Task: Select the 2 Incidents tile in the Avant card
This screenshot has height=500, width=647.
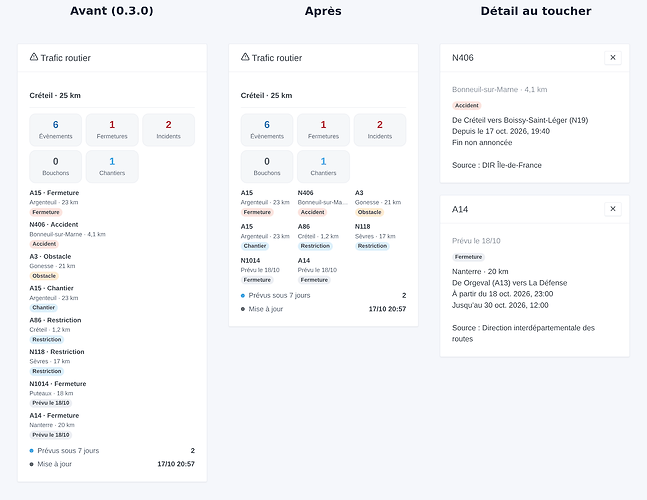Action: click(x=168, y=130)
